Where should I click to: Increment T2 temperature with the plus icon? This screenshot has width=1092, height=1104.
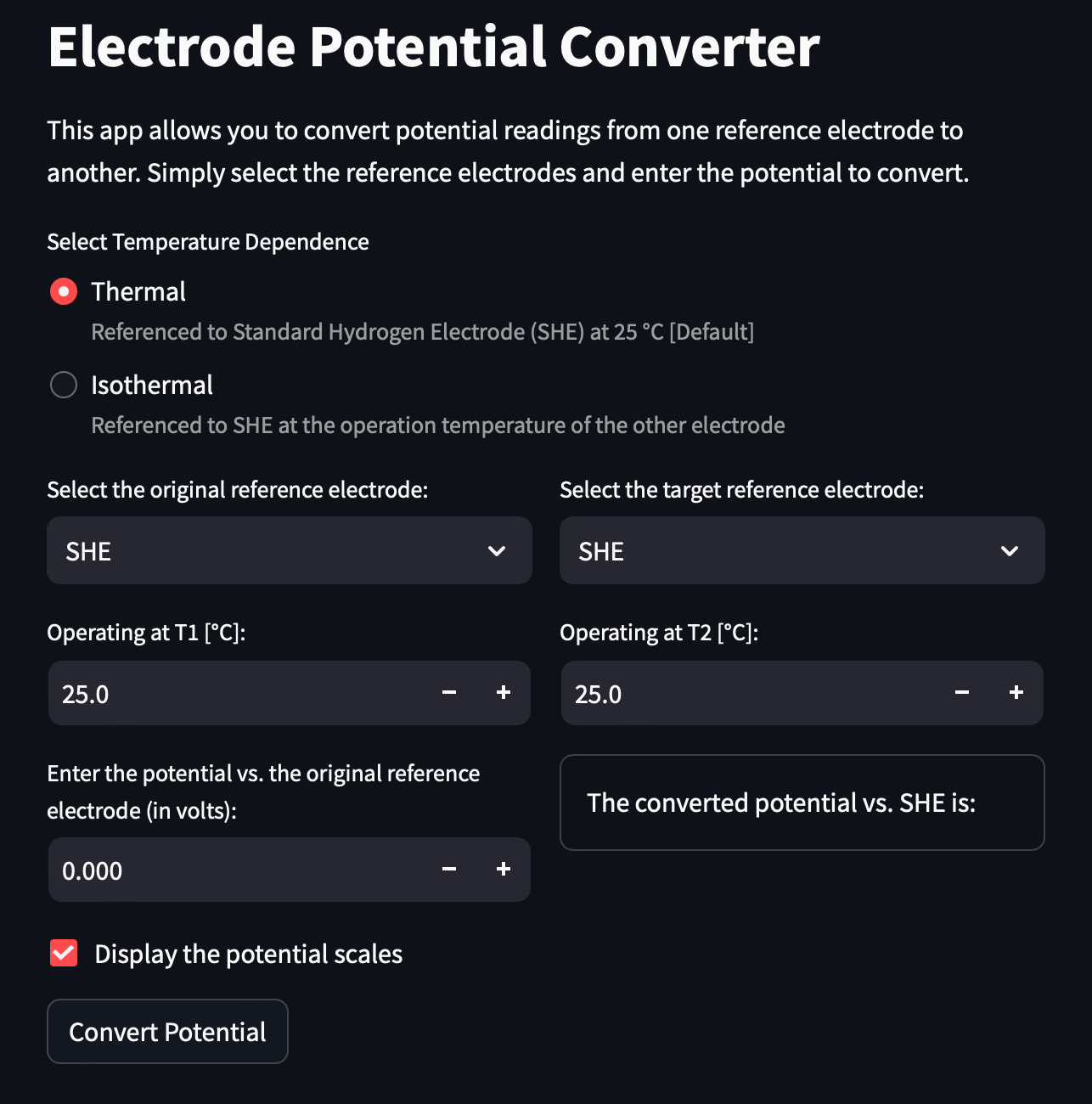1016,693
